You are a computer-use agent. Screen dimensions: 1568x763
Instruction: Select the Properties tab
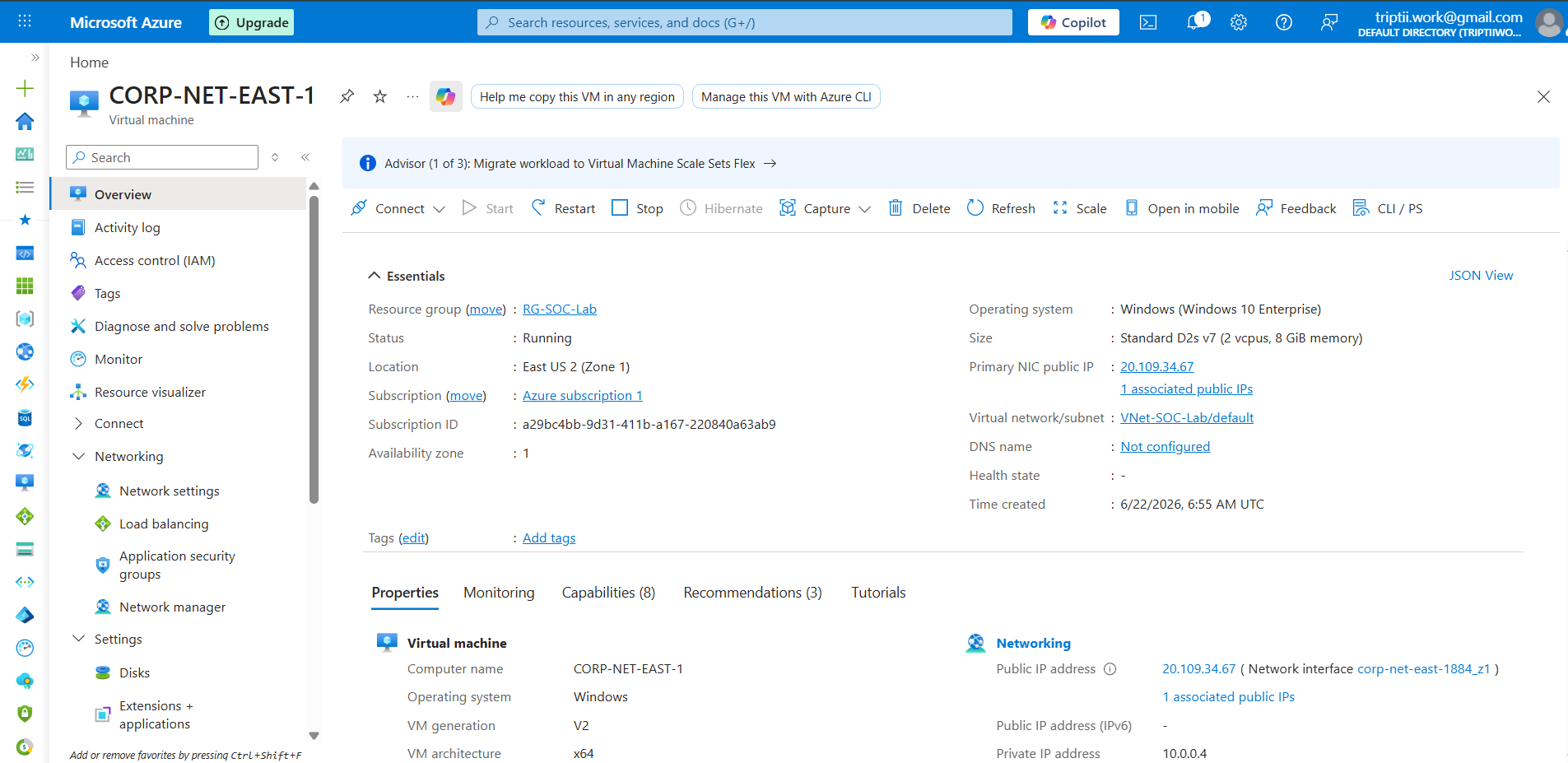405,593
